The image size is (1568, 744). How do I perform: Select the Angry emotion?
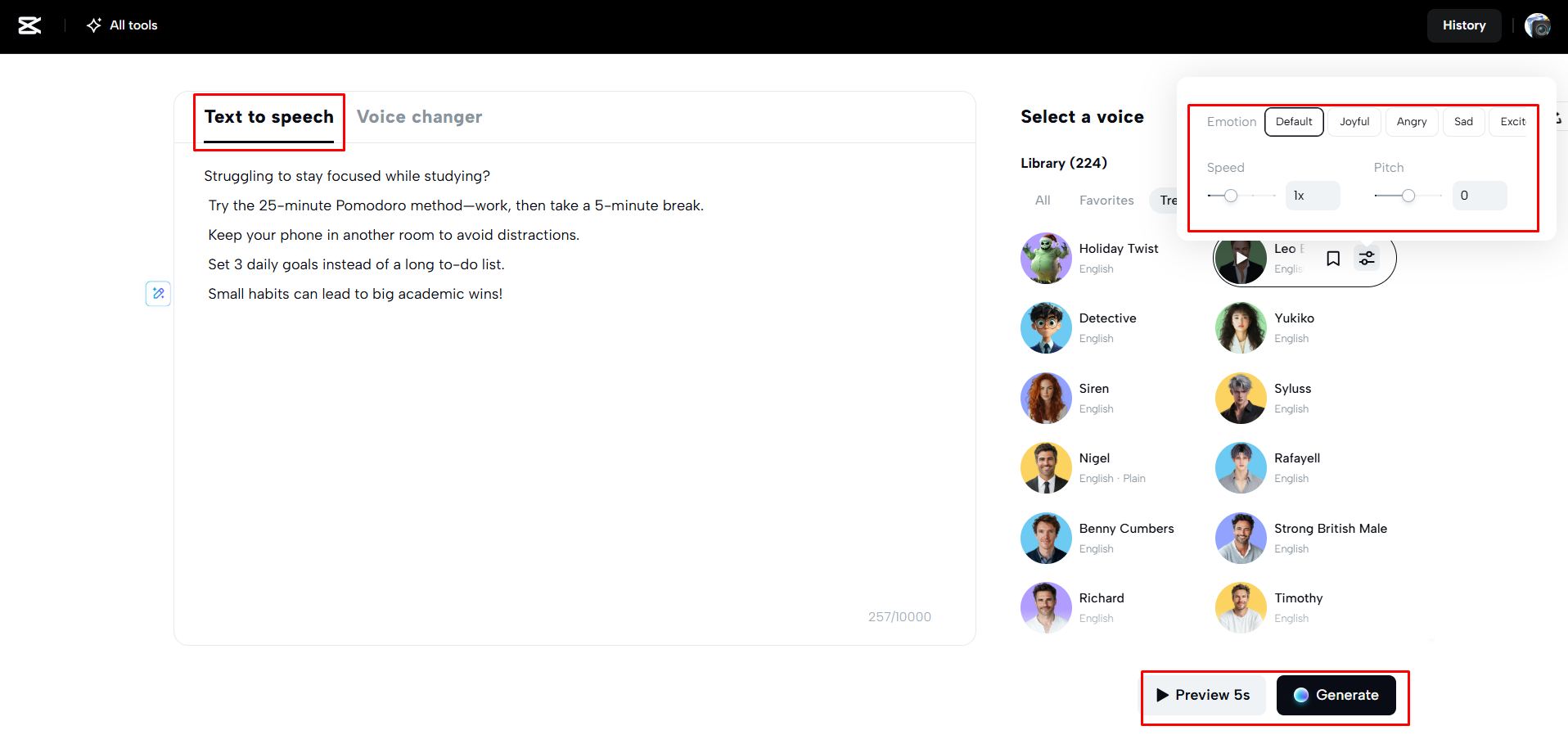click(x=1411, y=121)
